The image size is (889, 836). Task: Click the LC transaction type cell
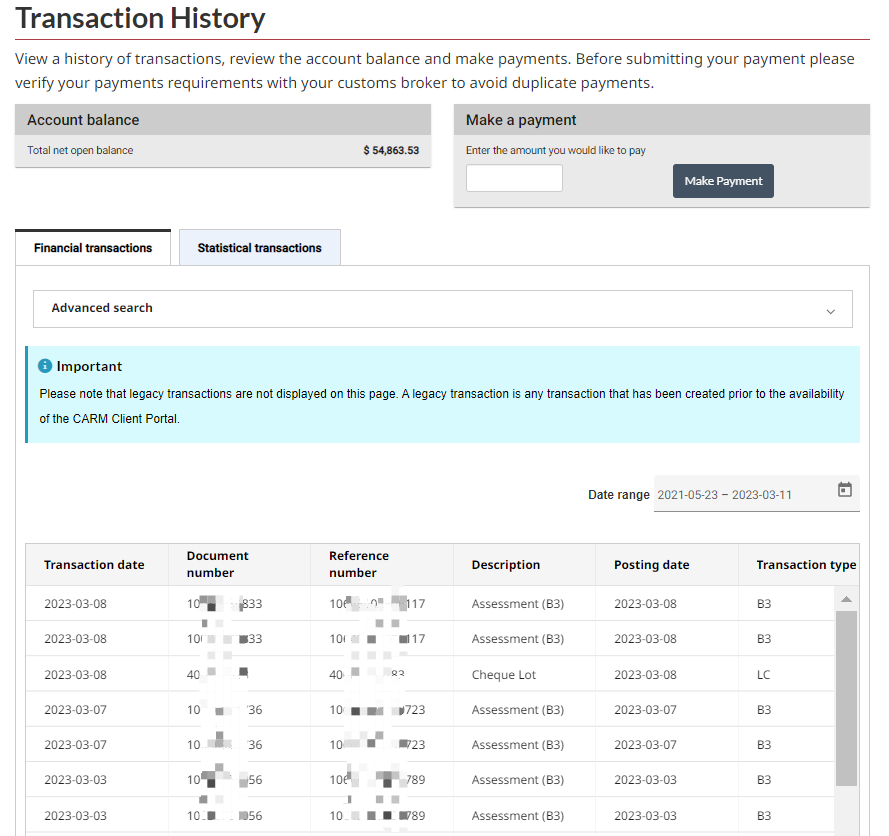pos(763,675)
